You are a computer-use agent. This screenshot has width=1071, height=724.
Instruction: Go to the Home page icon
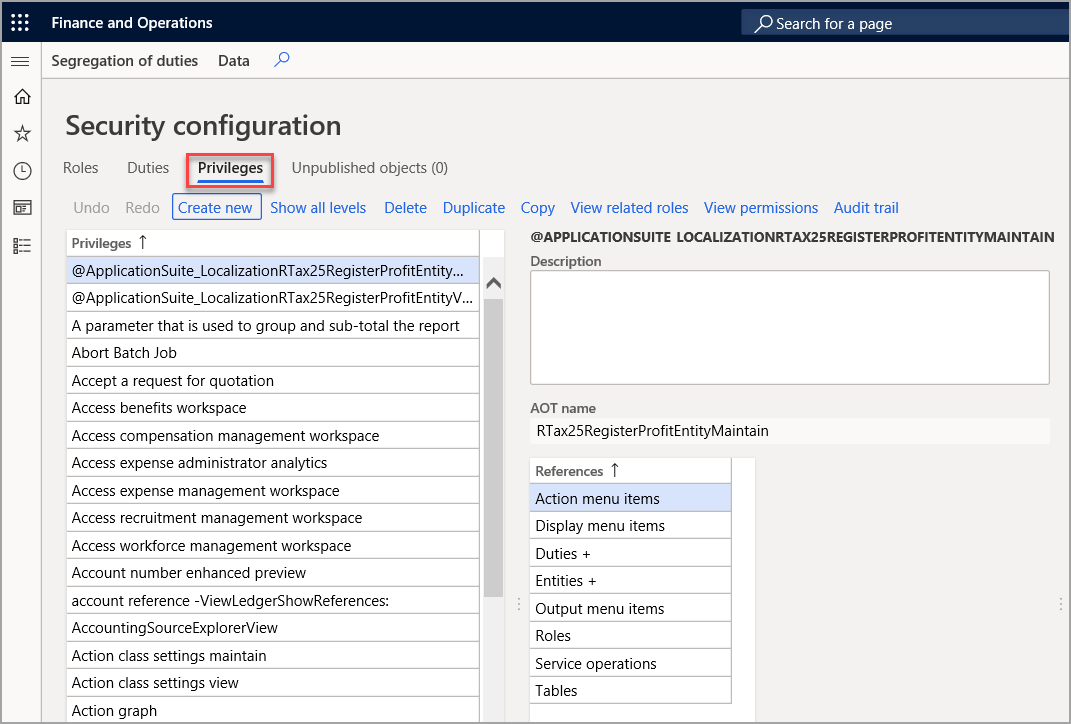tap(20, 97)
